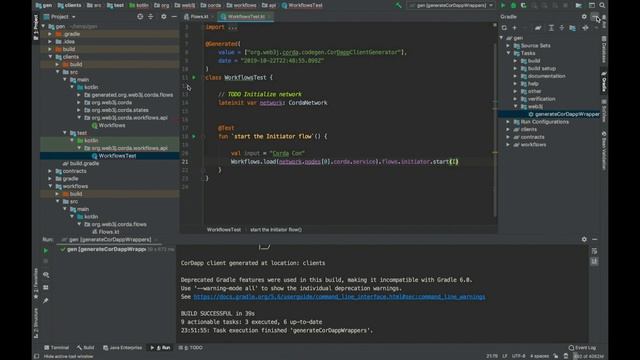Viewport: 640px width, 360px height.
Task: Open the TODO tool window button
Action: coord(190,348)
